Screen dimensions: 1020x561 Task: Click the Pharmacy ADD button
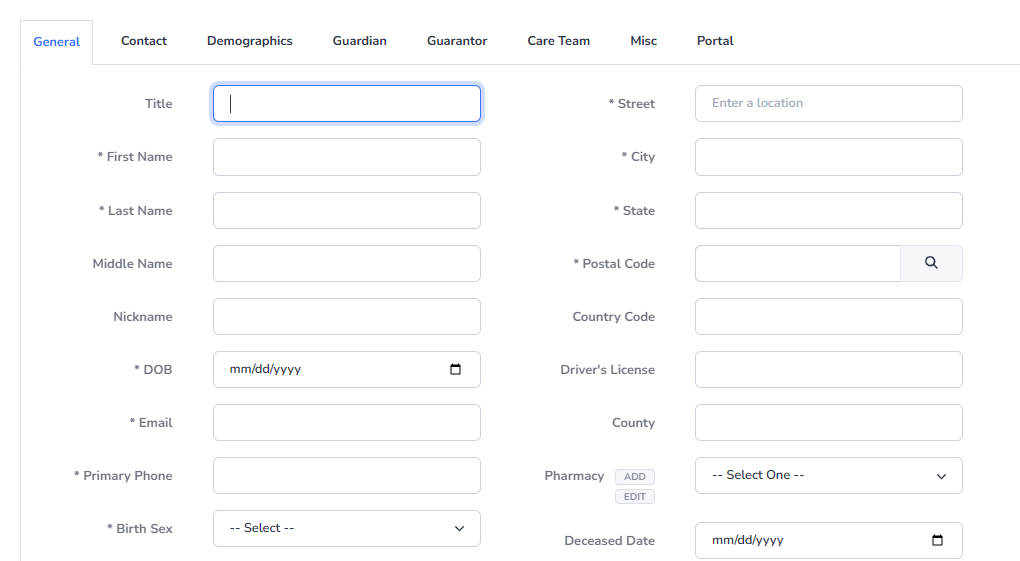point(635,477)
